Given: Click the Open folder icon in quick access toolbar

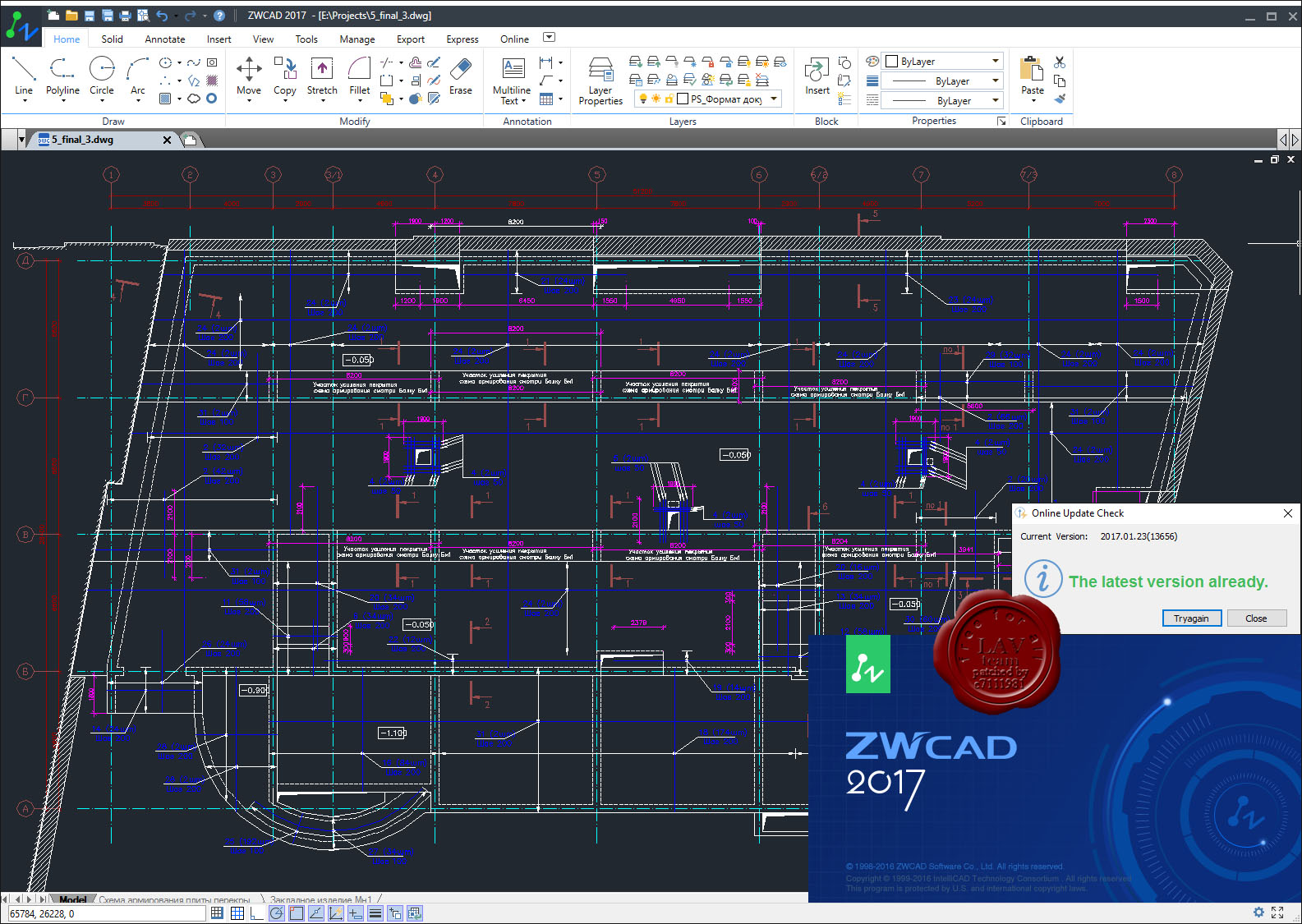Looking at the screenshot, I should click(x=71, y=16).
